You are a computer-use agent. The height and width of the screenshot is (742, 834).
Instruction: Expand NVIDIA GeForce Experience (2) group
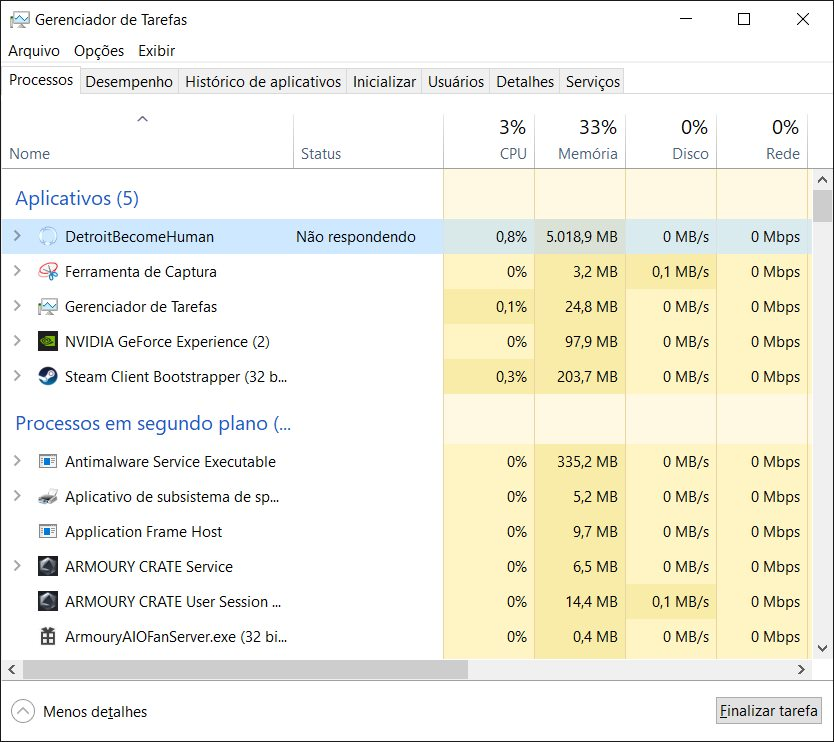(17, 340)
